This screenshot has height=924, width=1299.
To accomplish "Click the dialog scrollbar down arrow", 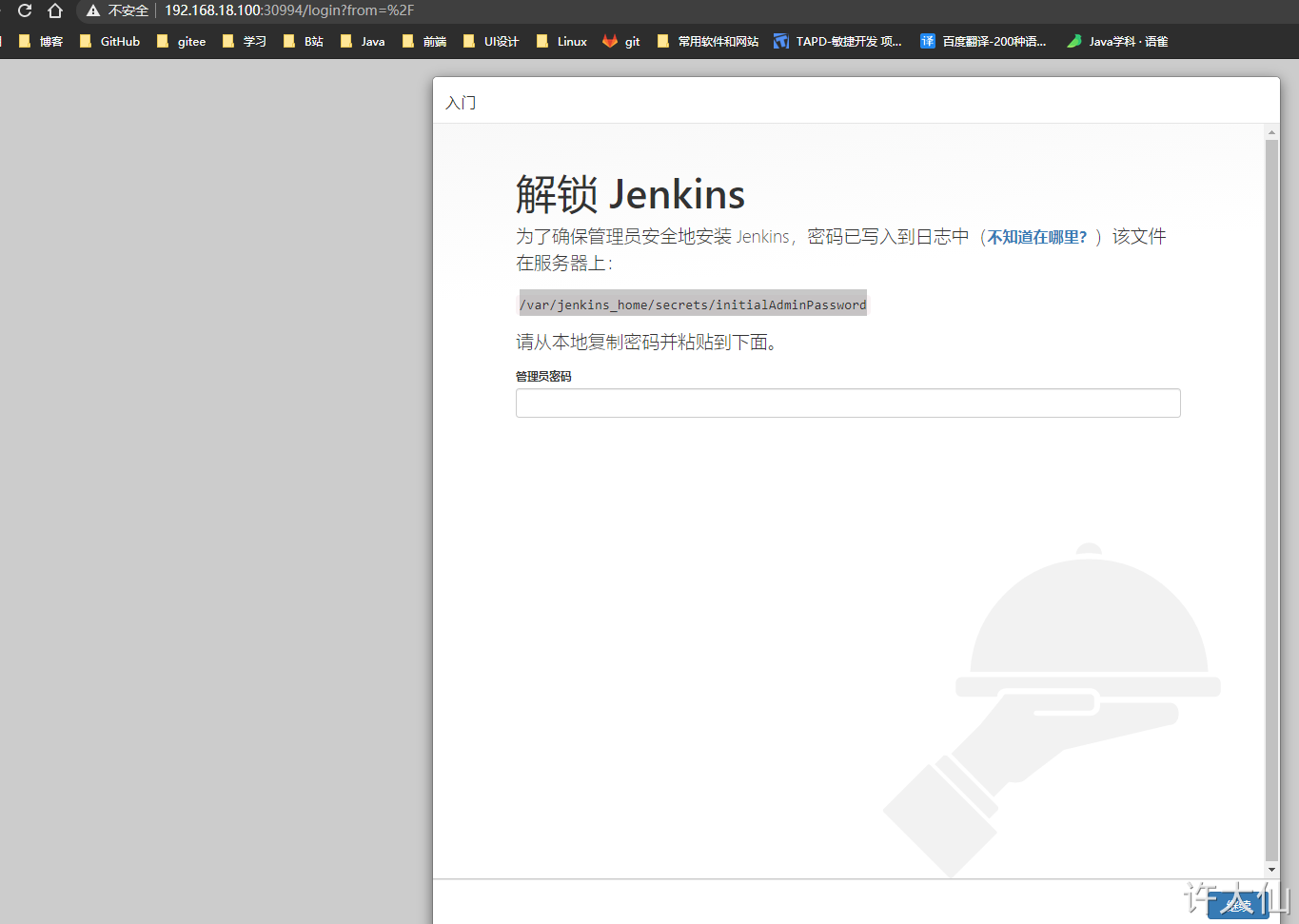I will pyautogui.click(x=1271, y=870).
